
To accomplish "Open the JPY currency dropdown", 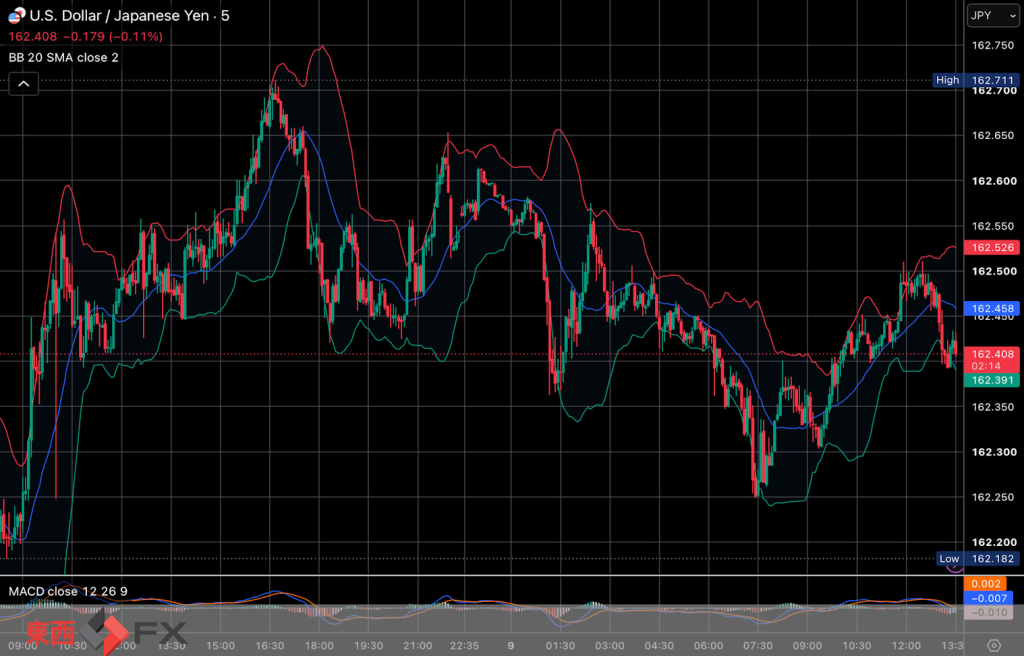I will 993,16.
